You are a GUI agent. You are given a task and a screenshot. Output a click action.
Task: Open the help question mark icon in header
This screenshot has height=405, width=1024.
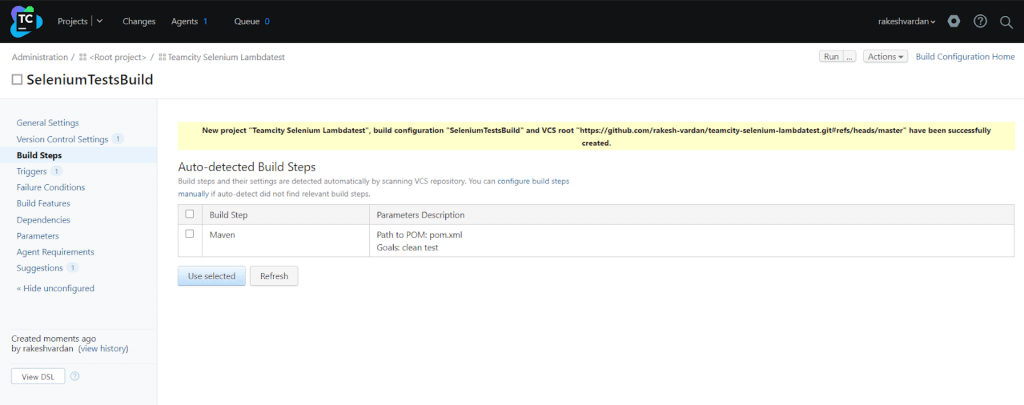click(x=980, y=21)
